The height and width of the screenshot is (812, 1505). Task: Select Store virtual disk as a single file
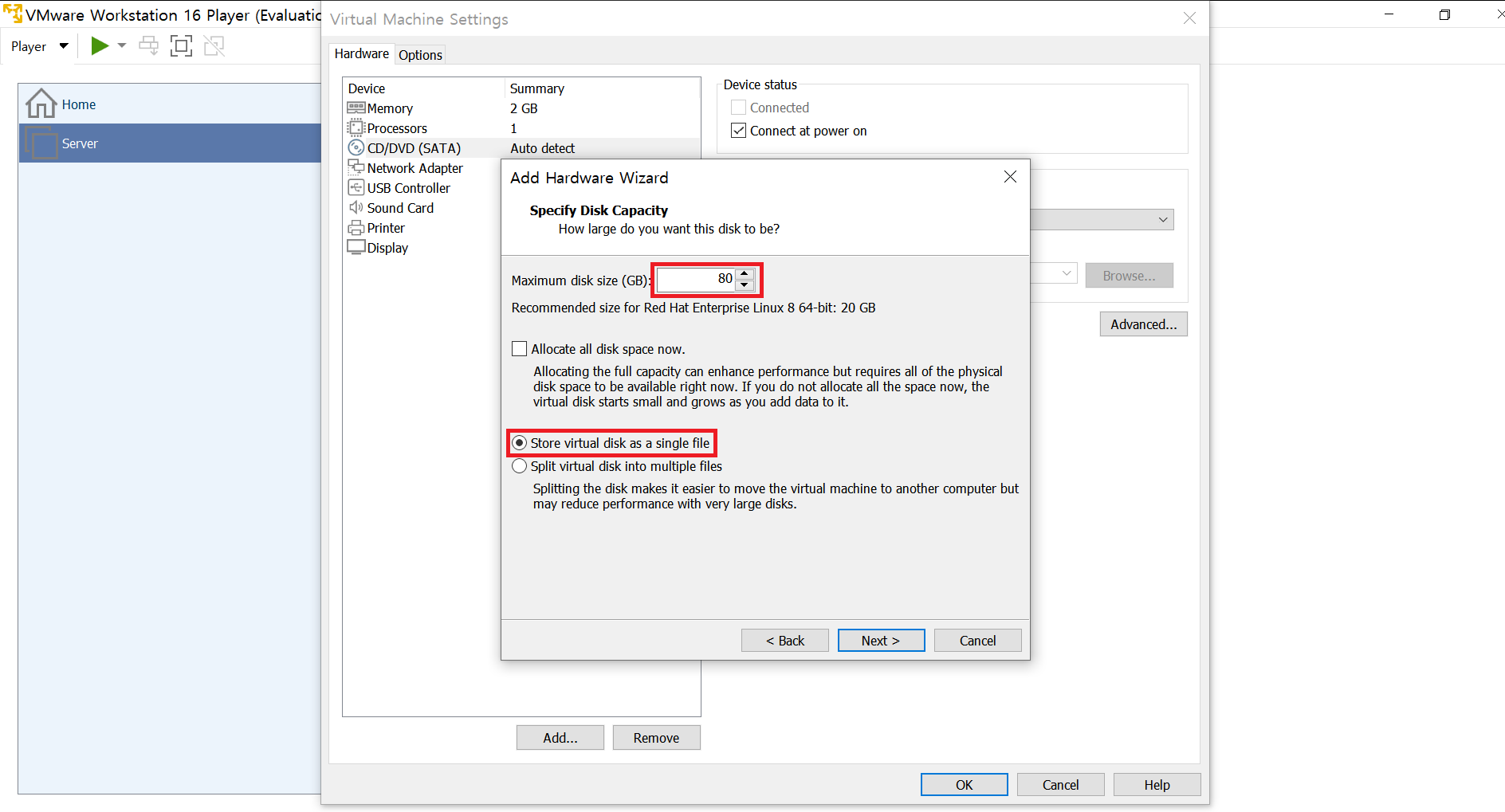[x=520, y=443]
